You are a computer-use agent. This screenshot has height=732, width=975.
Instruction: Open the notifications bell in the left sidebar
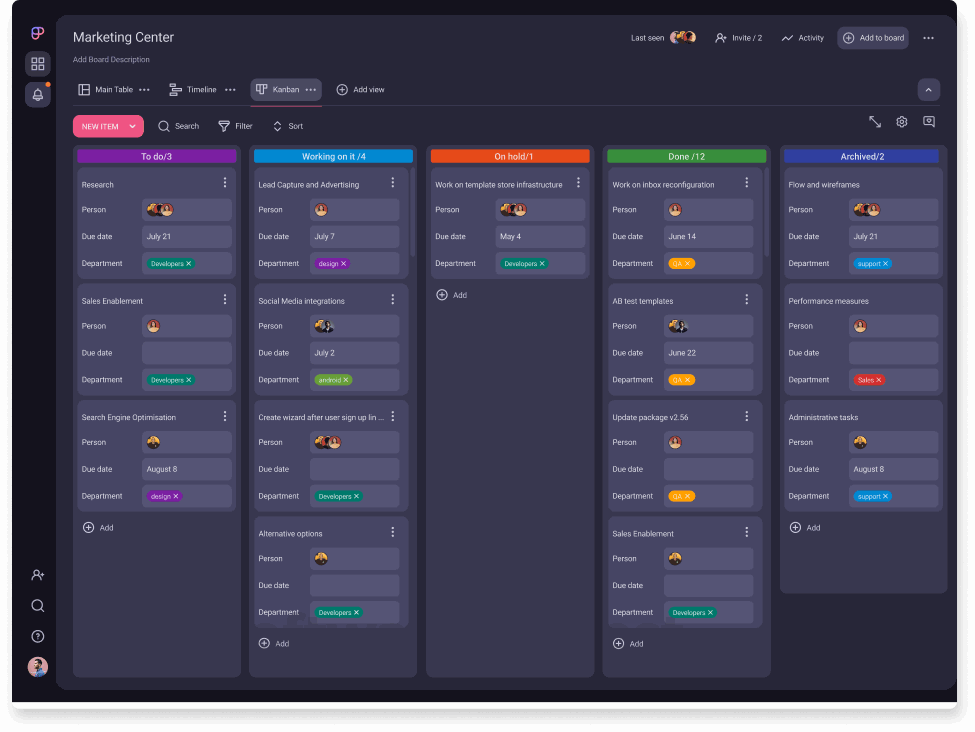pyautogui.click(x=37, y=94)
